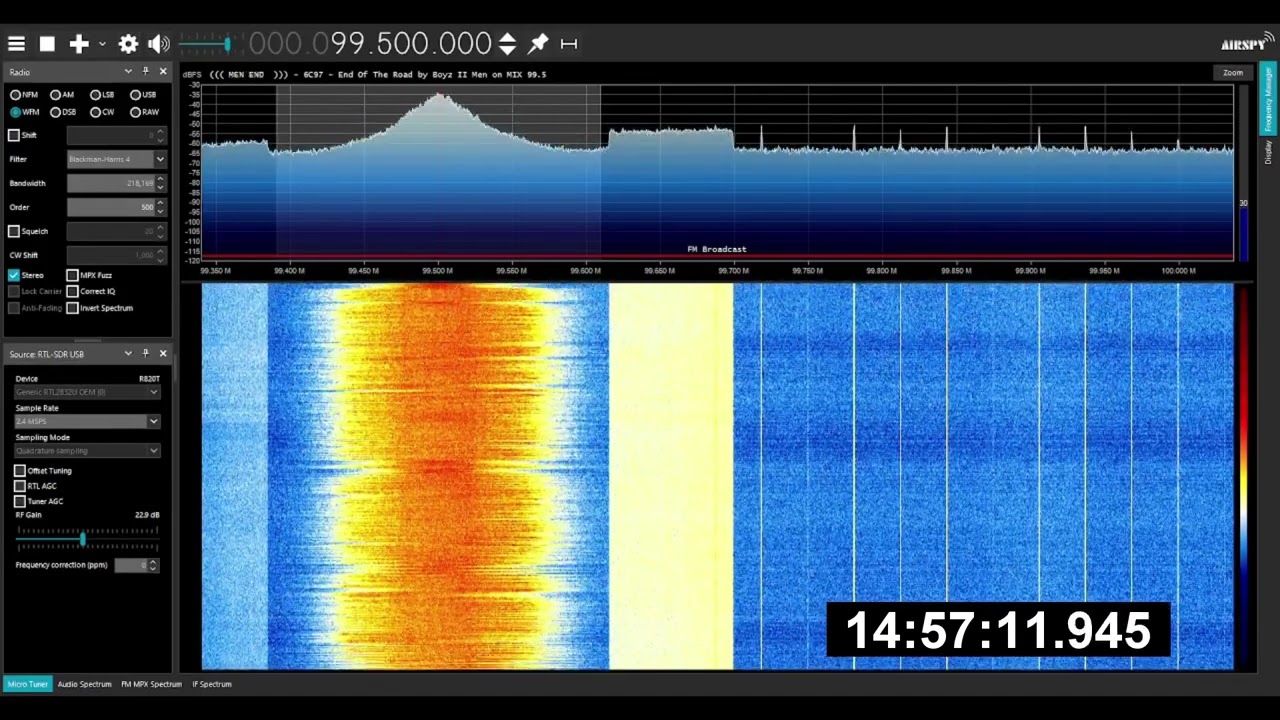
Task: Open the hamburger main menu
Action: 16,44
